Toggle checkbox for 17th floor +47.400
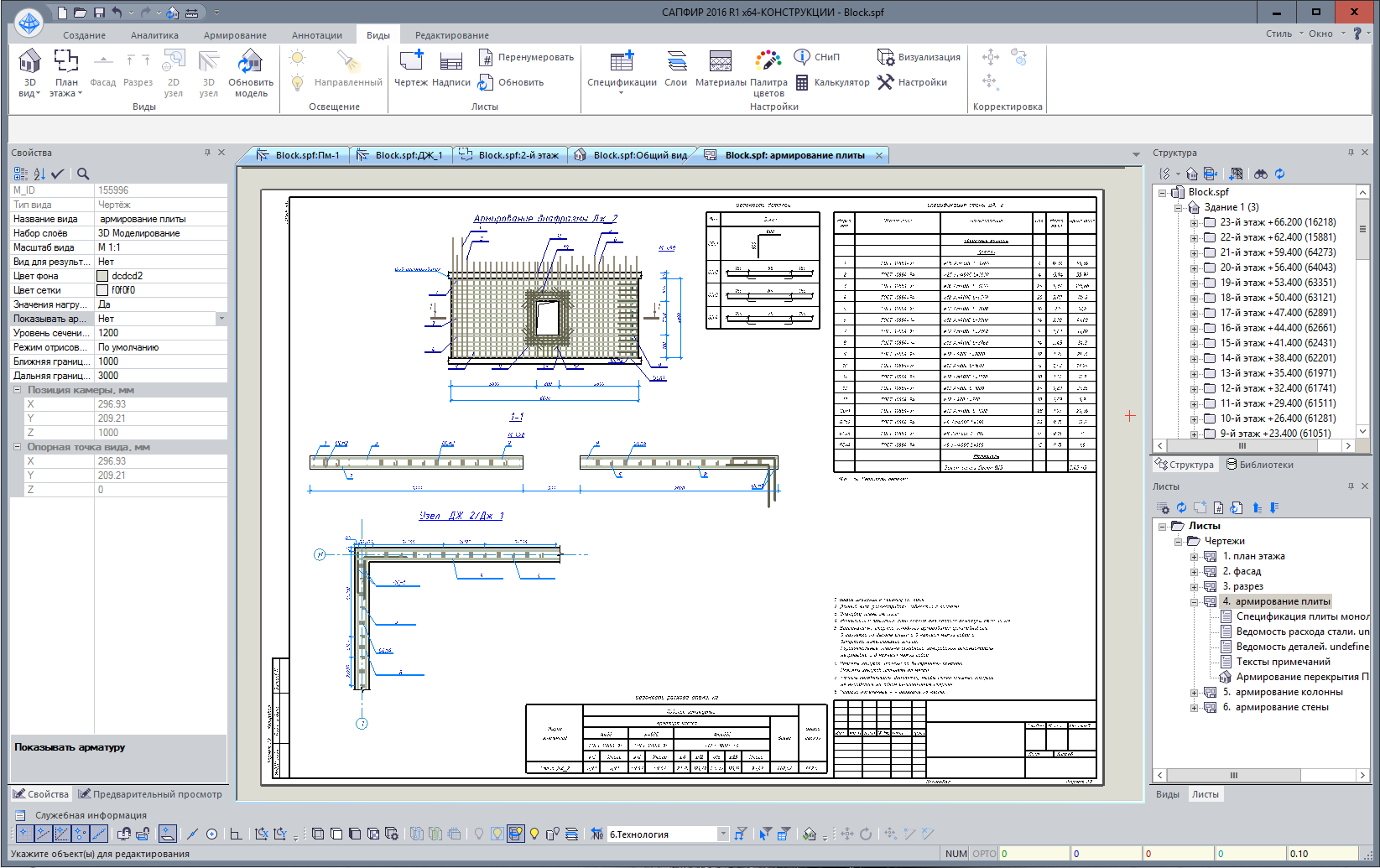 point(1210,313)
